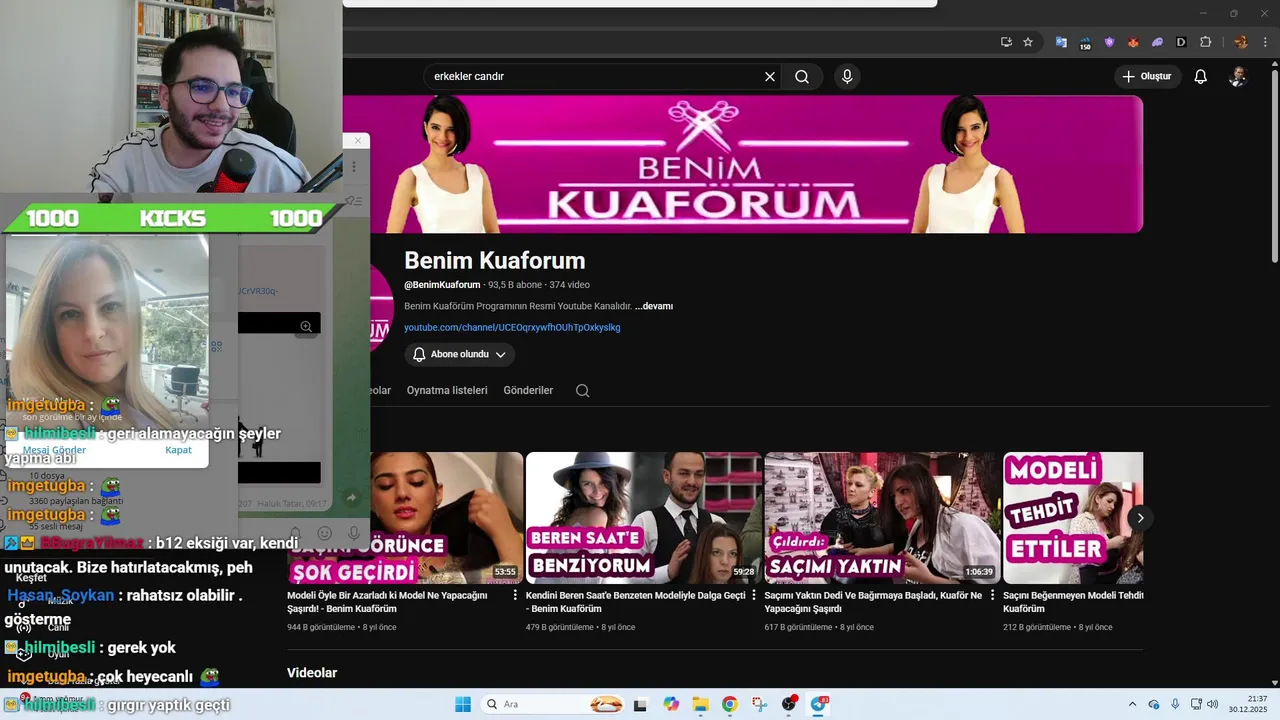Image resolution: width=1280 pixels, height=720 pixels.
Task: Click the Windows taskbar Ara search box
Action: 553,704
